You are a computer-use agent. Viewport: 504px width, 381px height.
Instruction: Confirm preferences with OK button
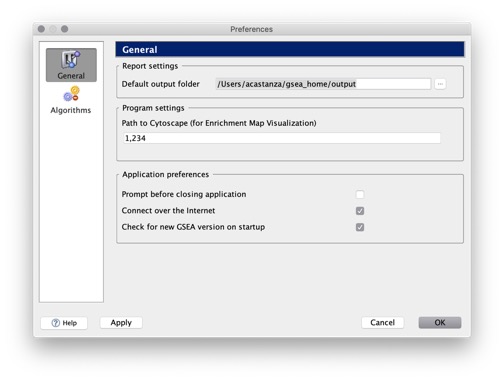click(x=440, y=323)
